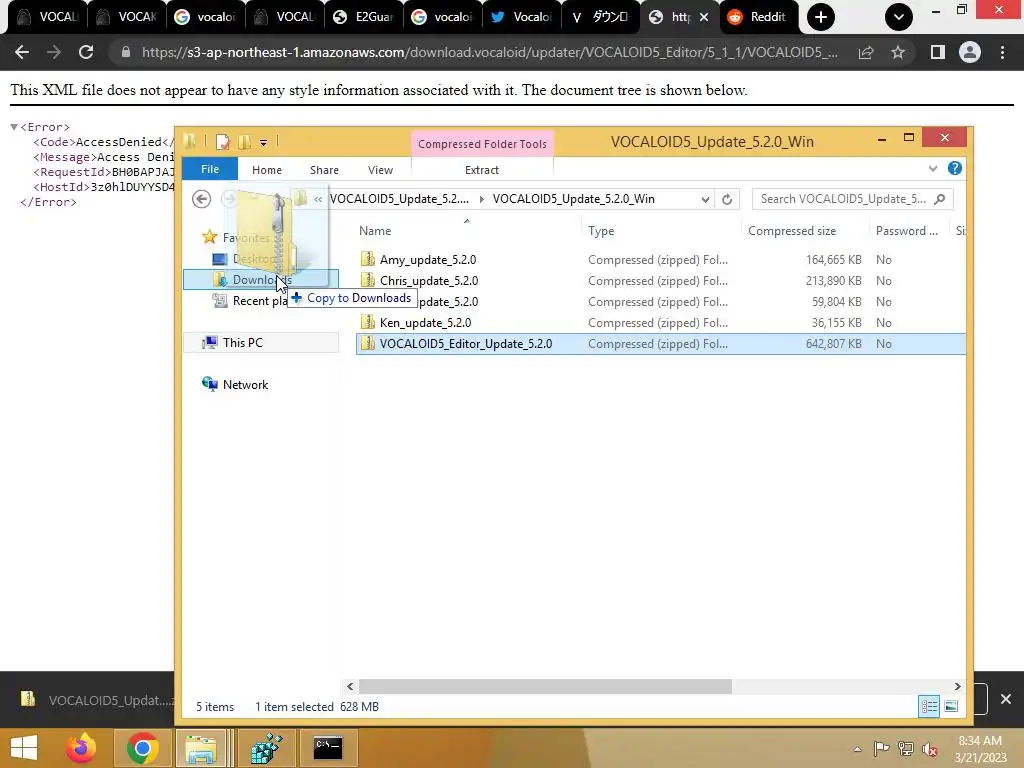Viewport: 1024px width, 768px height.
Task: Close Chrome's download bar
Action: point(1006,699)
